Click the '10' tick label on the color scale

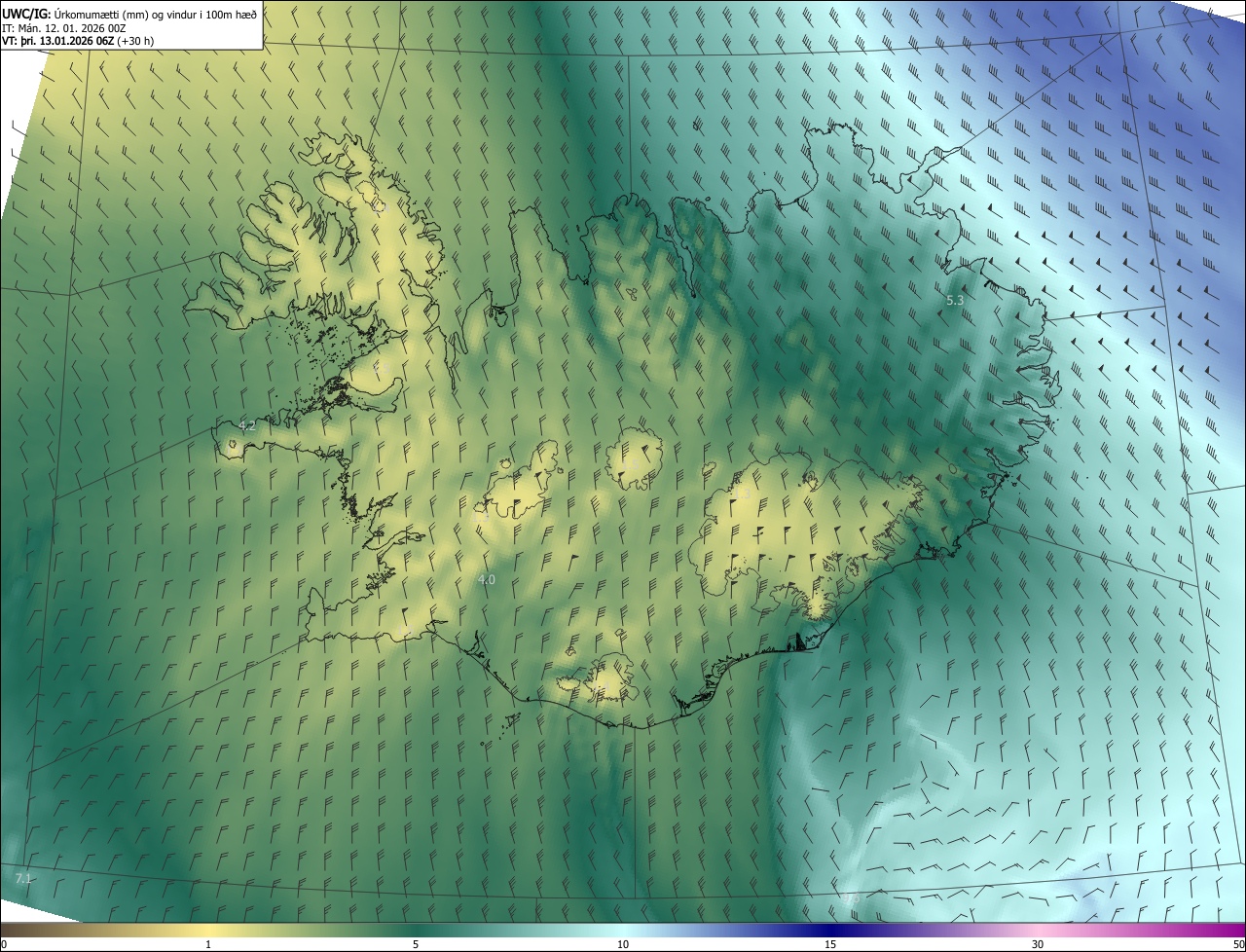[623, 944]
